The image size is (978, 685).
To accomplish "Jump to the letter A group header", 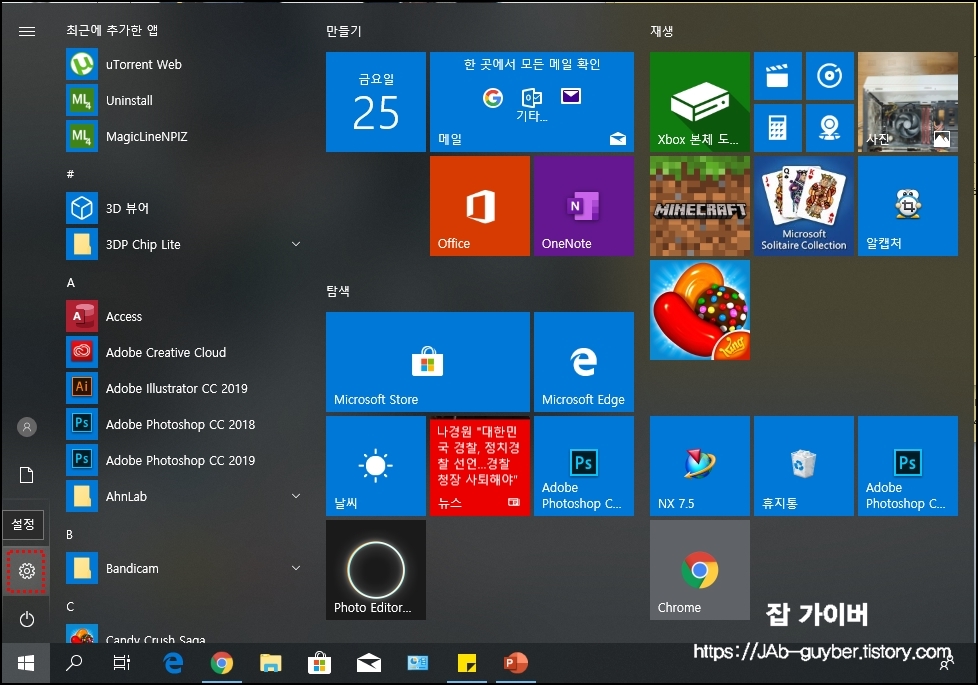I will click(x=71, y=283).
